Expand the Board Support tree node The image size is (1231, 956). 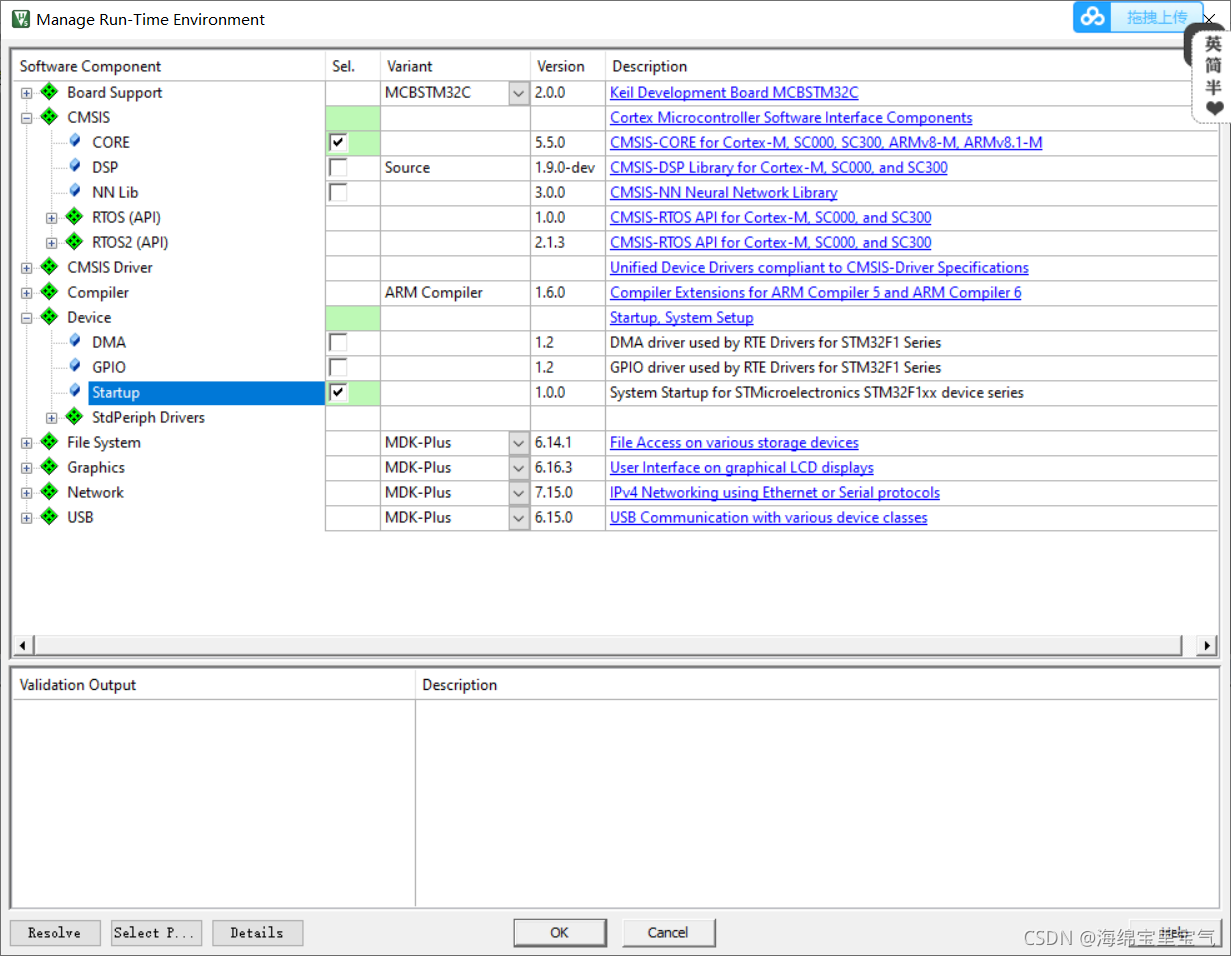[27, 93]
